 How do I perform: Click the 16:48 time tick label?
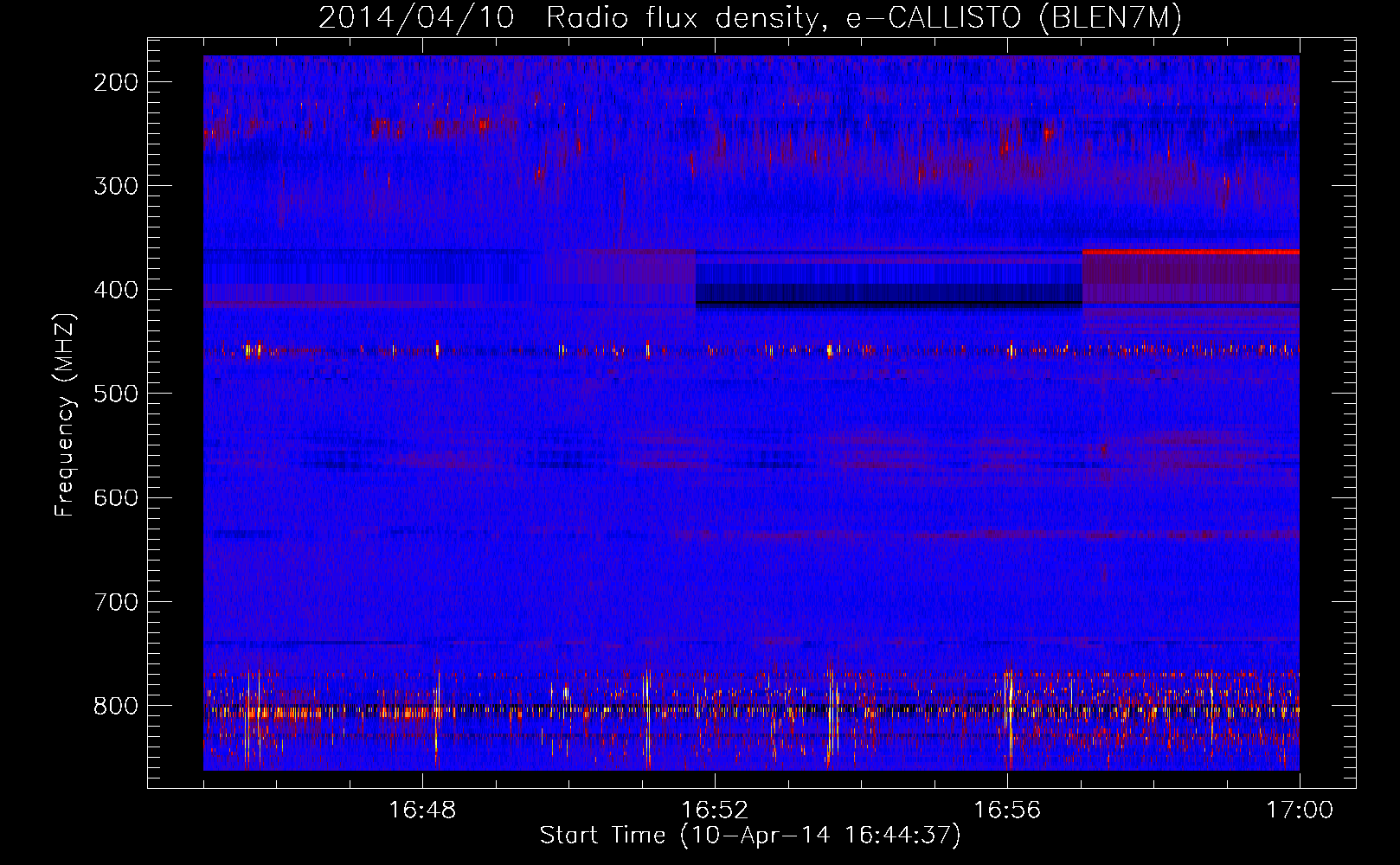click(x=422, y=811)
